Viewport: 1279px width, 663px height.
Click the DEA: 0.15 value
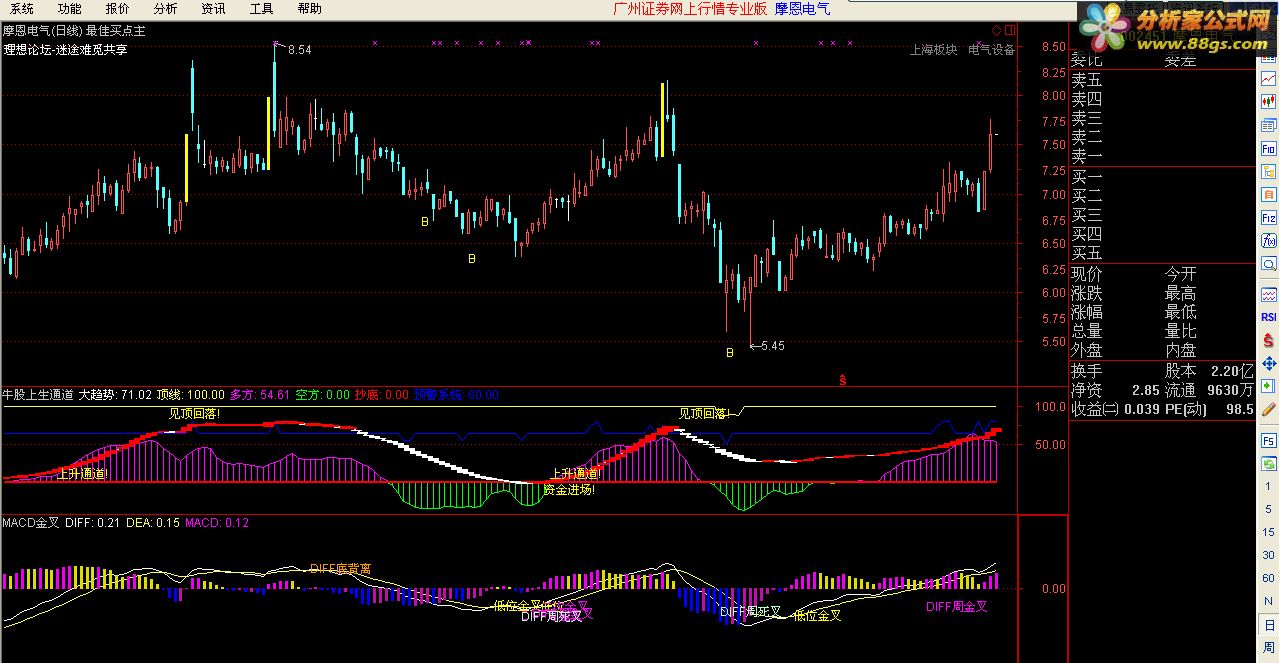(153, 522)
